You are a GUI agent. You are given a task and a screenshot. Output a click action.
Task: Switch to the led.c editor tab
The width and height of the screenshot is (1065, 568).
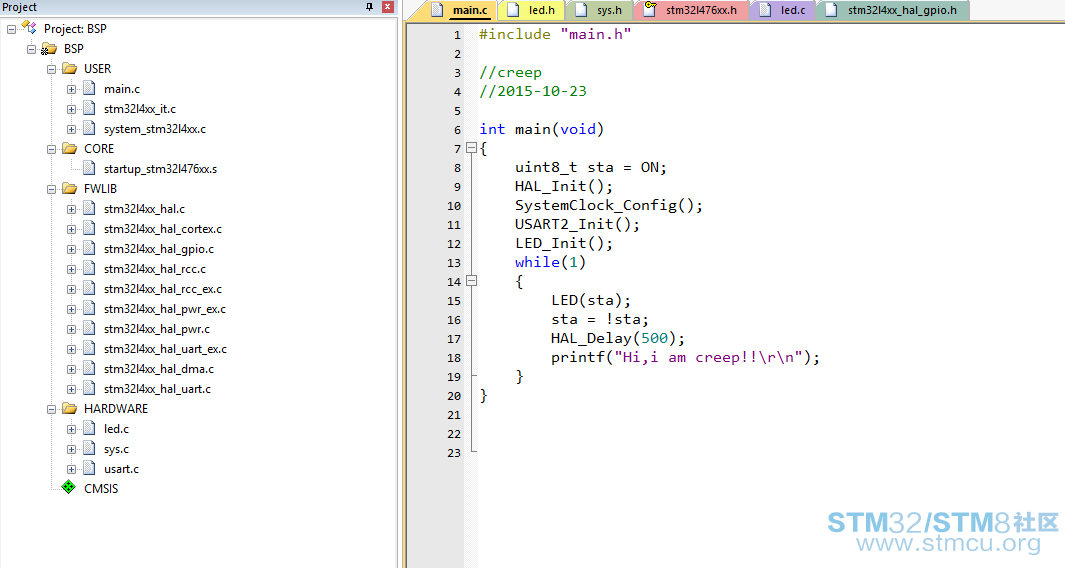point(783,10)
